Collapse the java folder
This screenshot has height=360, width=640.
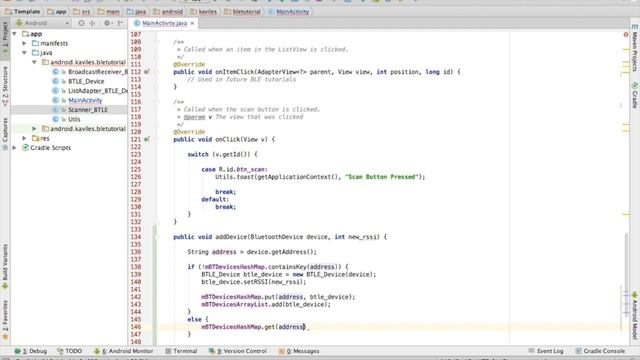click(24, 53)
